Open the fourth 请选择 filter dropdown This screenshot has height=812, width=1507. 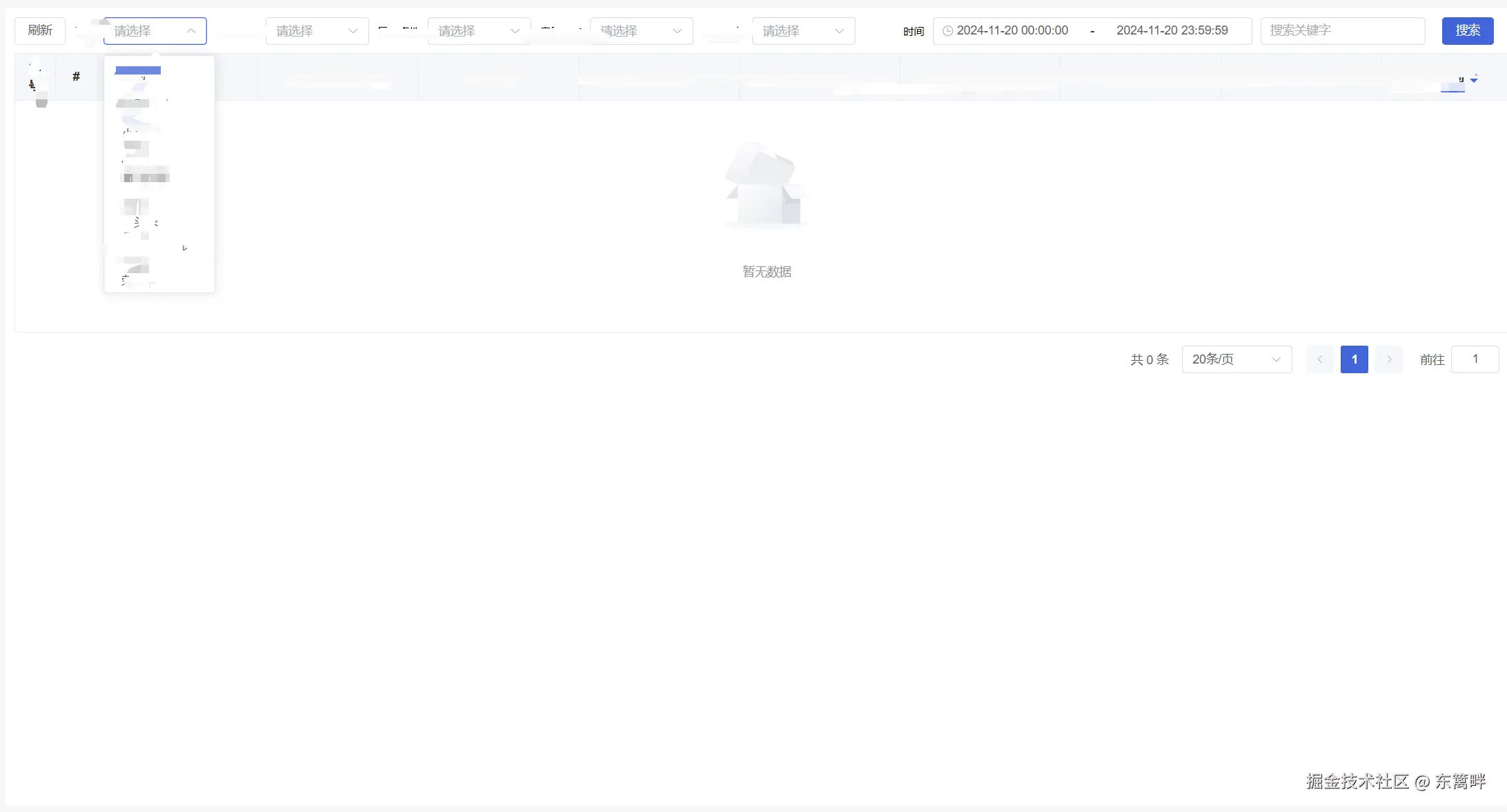pyautogui.click(x=640, y=30)
